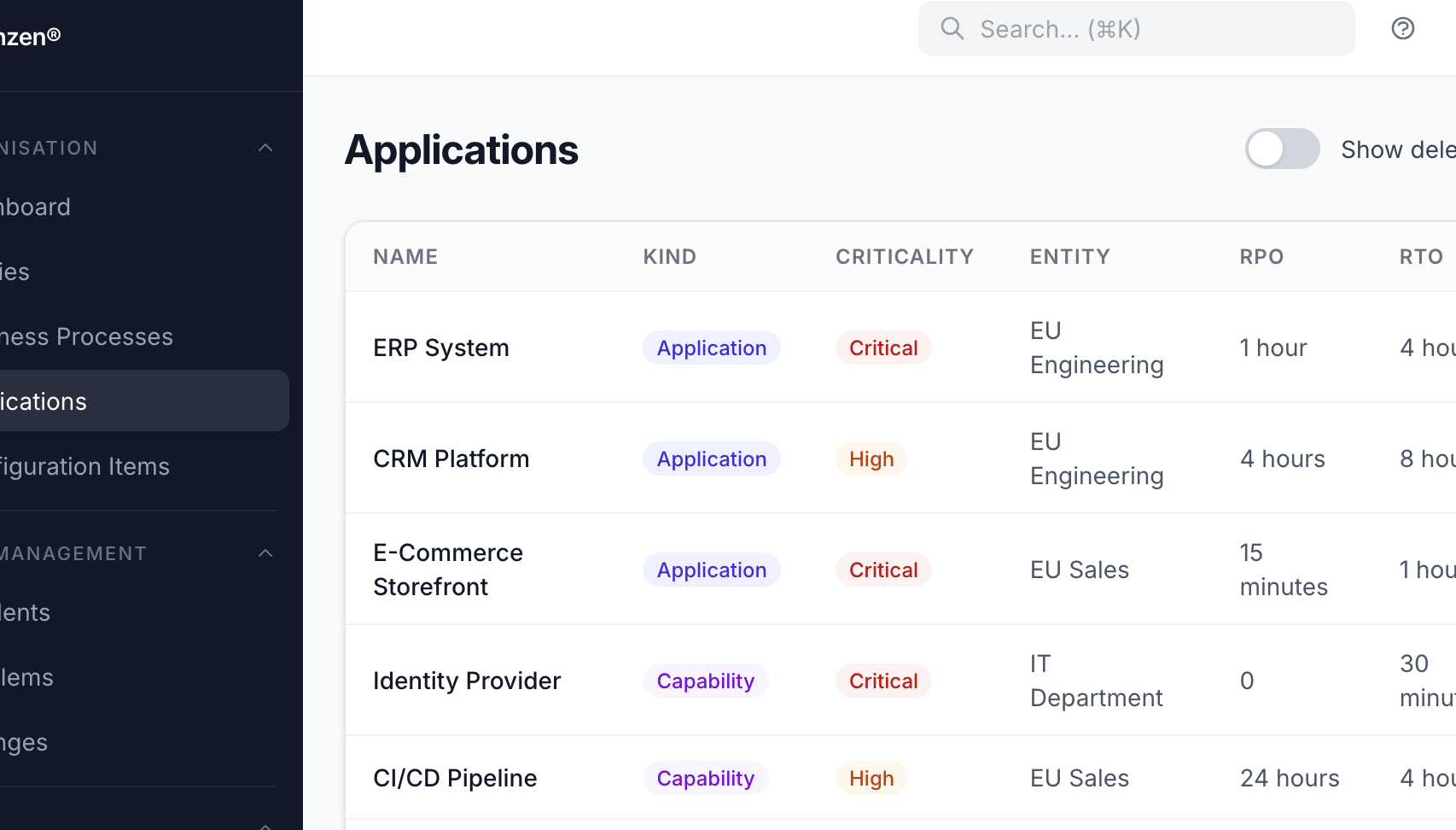Screen dimensions: 1456x830
Task: Open Configuration Items
Action: [84, 466]
